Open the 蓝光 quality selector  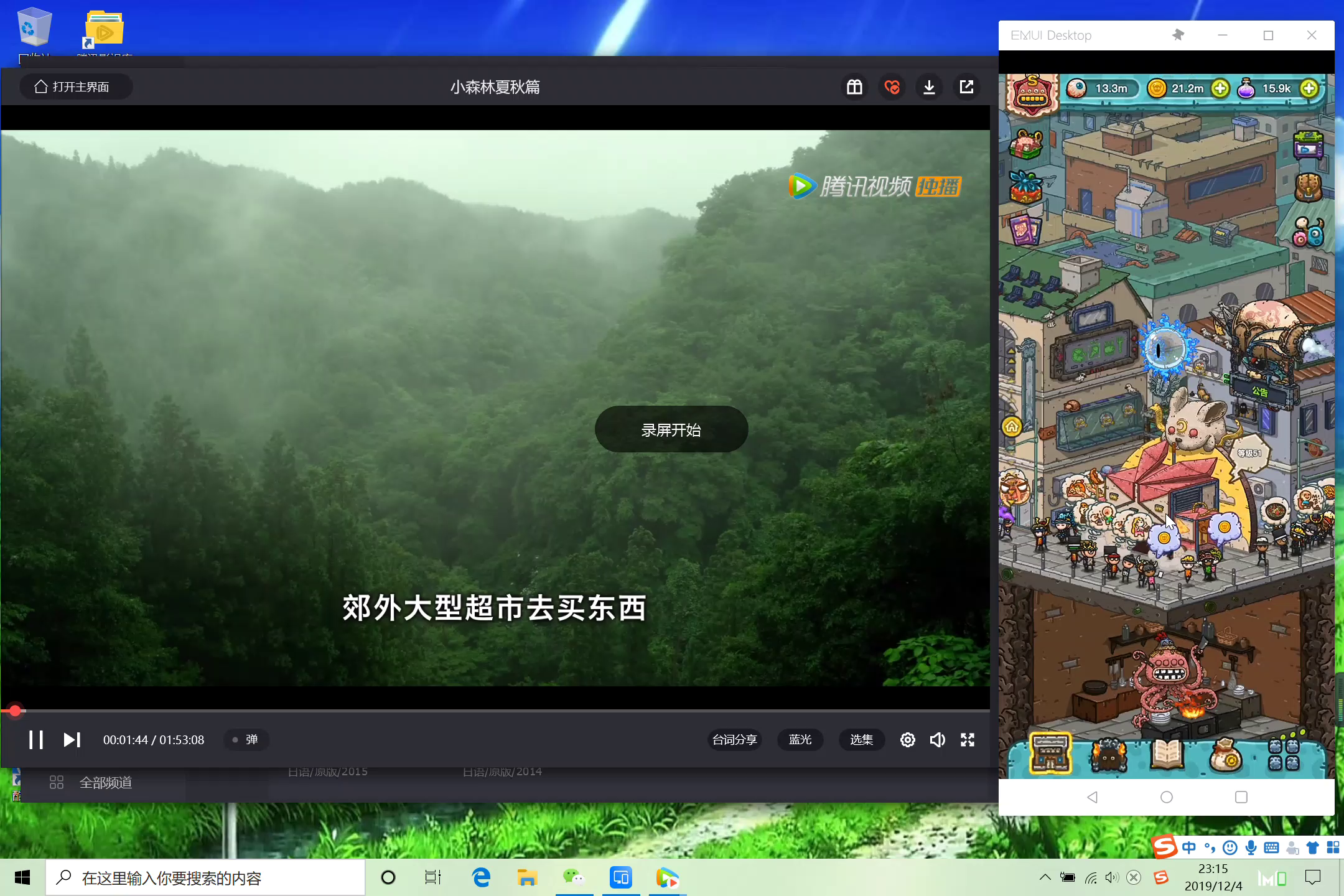[x=800, y=740]
